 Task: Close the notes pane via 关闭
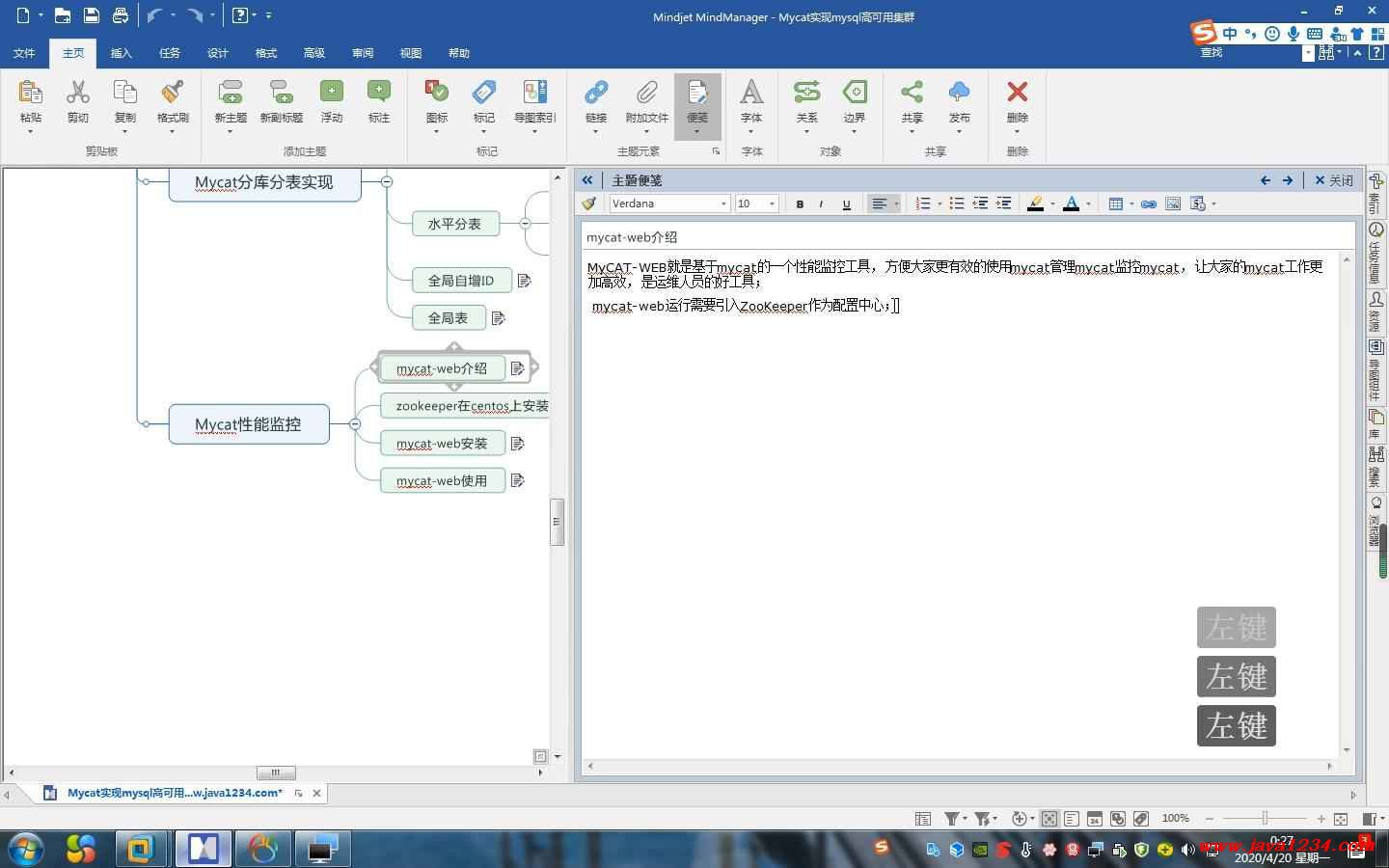point(1334,180)
